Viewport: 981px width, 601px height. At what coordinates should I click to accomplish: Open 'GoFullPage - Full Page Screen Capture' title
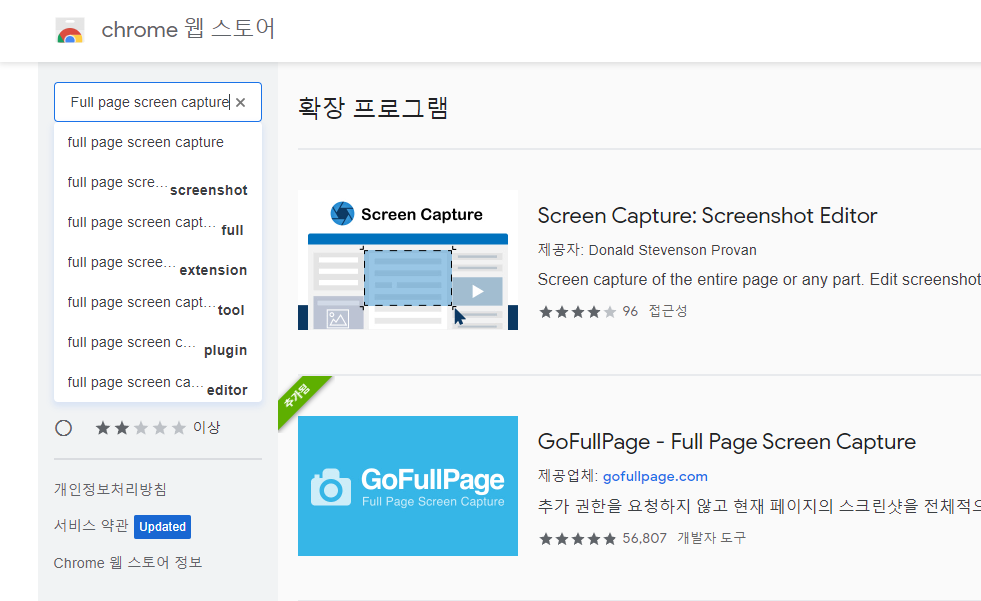click(x=726, y=442)
